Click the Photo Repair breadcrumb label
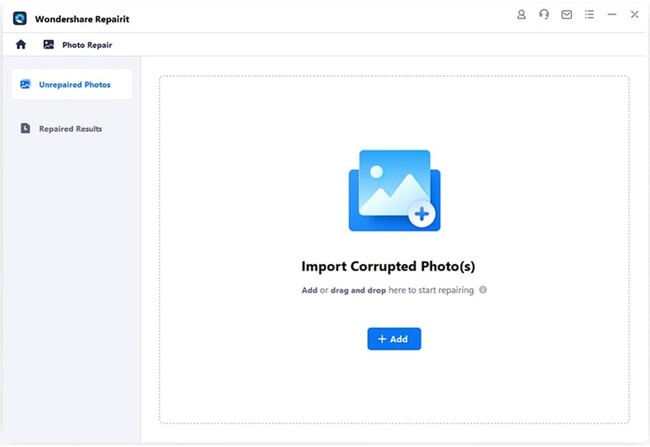The image size is (650, 447). pyautogui.click(x=87, y=45)
